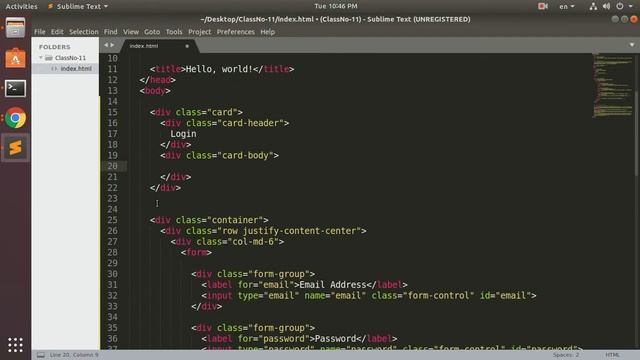Viewport: 640px width, 360px height.
Task: Open the clock Tue 10:46 PM
Action: pyautogui.click(x=336, y=6)
